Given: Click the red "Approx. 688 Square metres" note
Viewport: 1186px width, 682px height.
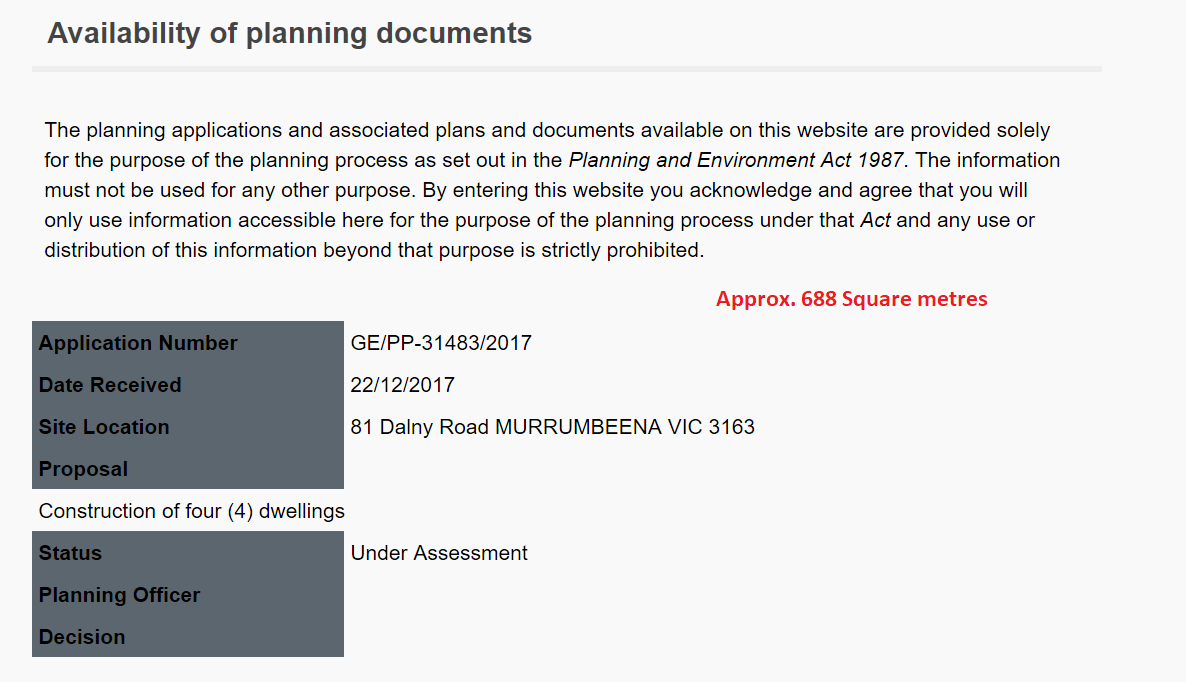Looking at the screenshot, I should tap(851, 299).
